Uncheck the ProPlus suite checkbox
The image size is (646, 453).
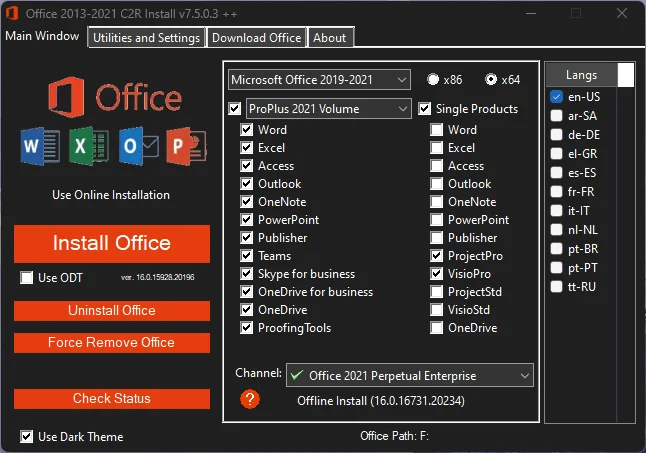point(235,109)
